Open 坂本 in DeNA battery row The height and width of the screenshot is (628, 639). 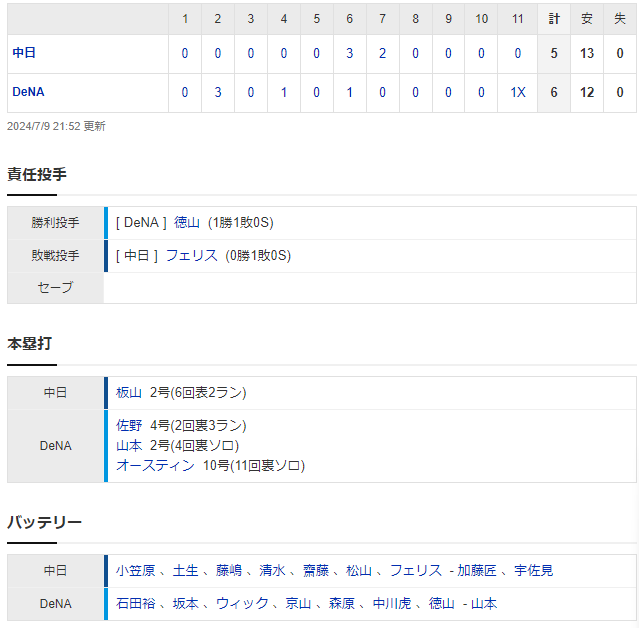(185, 604)
